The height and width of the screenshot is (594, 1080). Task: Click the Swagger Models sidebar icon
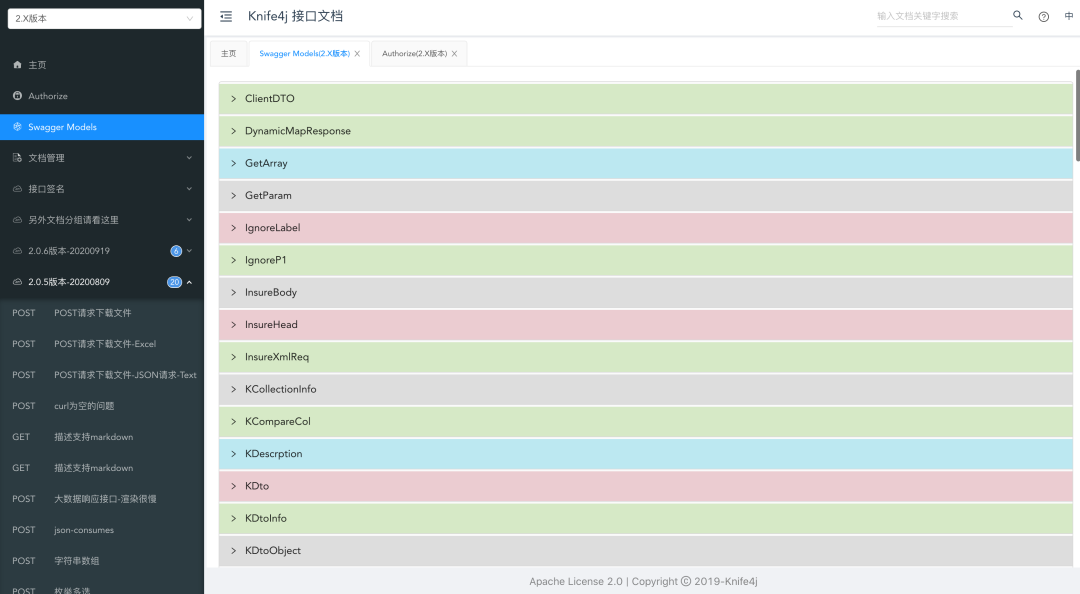17,127
